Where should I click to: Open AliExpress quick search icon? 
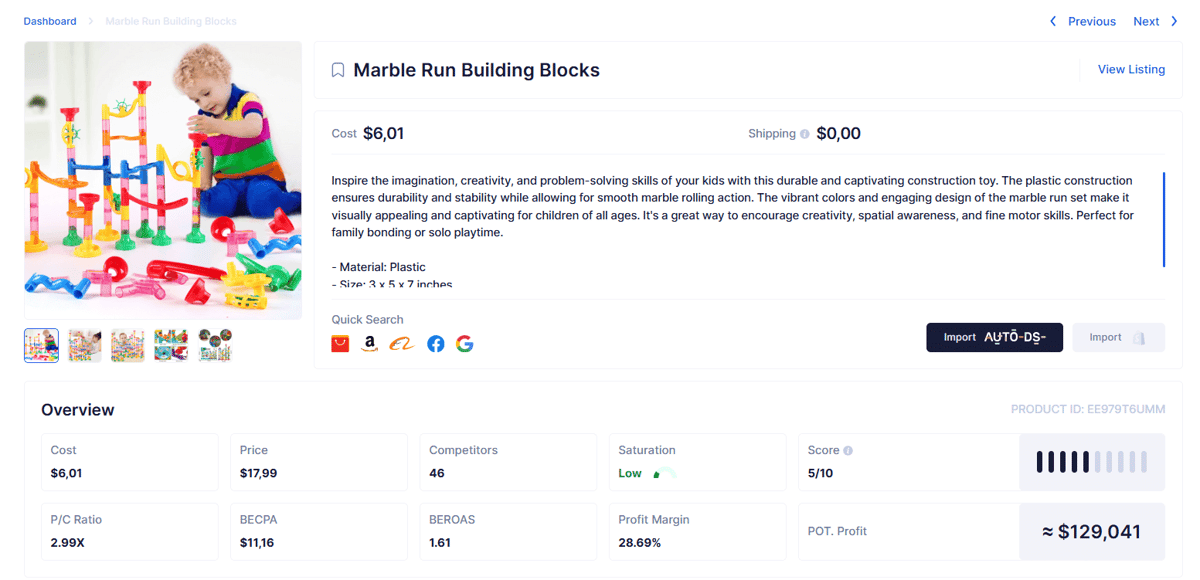(x=340, y=344)
